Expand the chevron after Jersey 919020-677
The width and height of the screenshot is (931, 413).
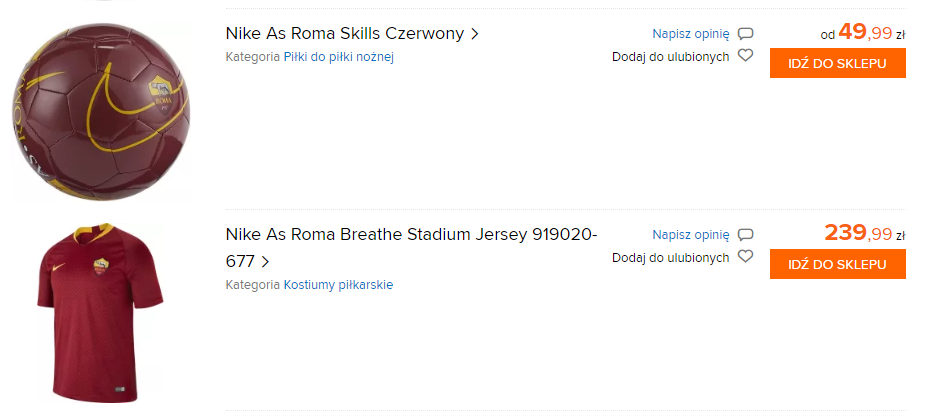[265, 262]
